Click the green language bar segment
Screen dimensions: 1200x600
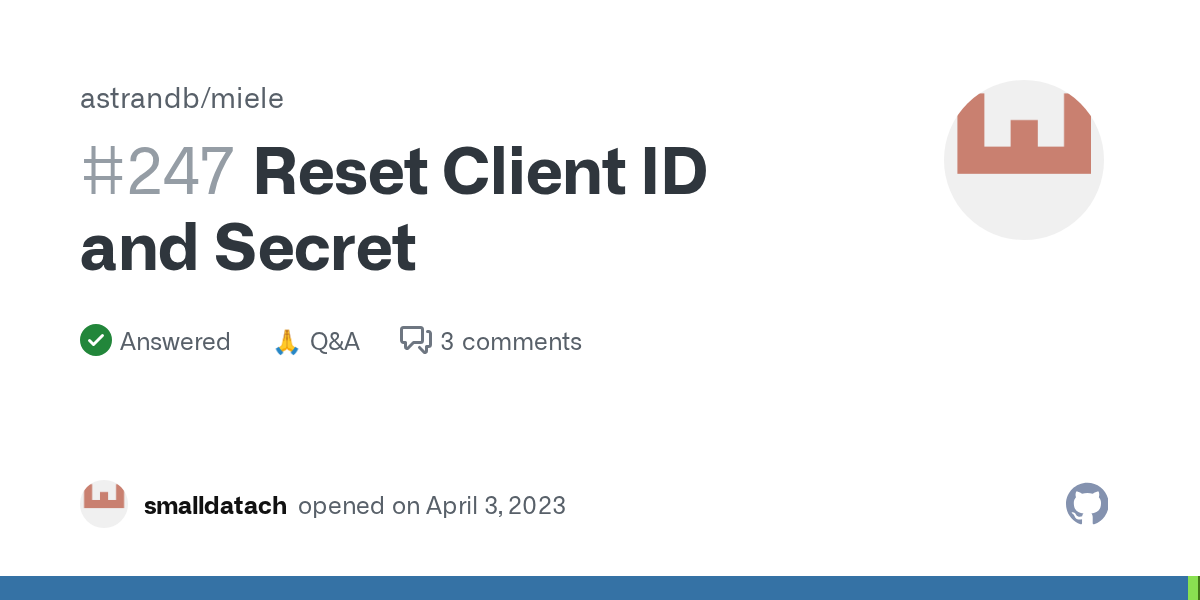click(x=1193, y=588)
